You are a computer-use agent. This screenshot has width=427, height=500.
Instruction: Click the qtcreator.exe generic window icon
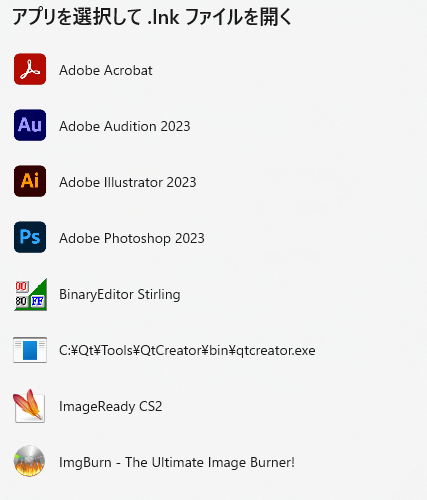click(30, 350)
